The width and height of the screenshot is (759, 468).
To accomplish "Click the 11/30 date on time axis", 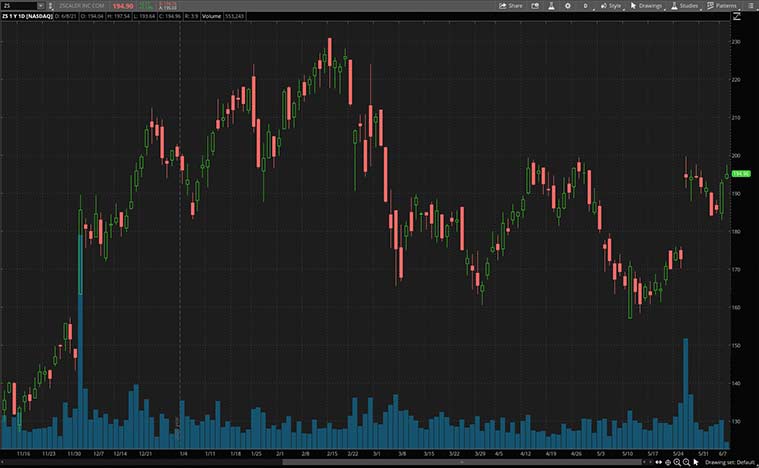I will 74,454.
